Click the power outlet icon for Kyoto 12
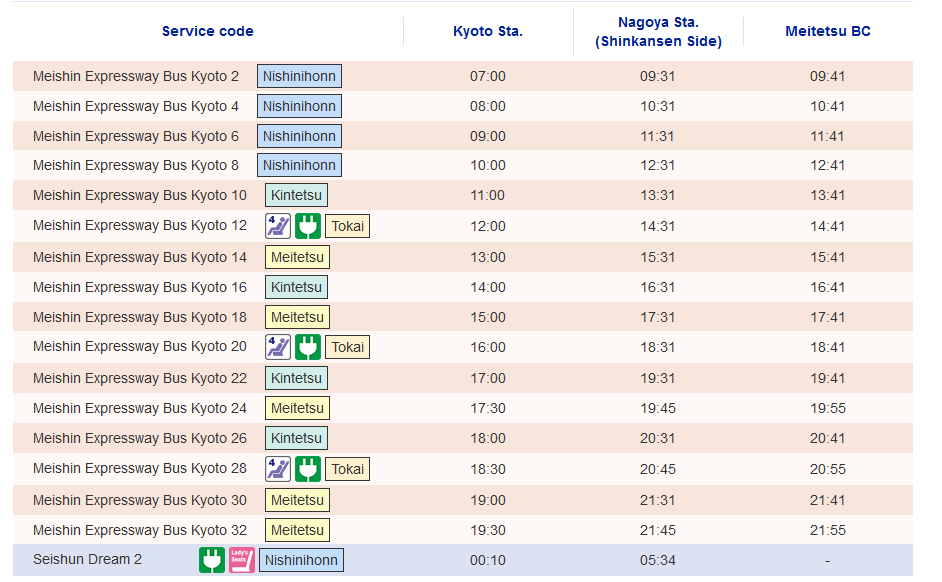This screenshot has height=582, width=942. point(308,226)
